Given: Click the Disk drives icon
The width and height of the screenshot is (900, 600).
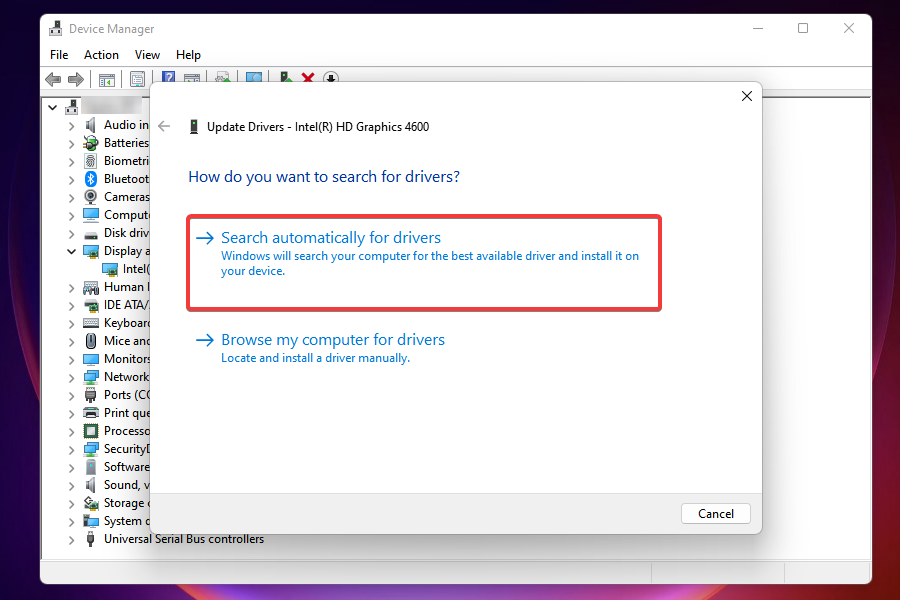Looking at the screenshot, I should point(91,235).
